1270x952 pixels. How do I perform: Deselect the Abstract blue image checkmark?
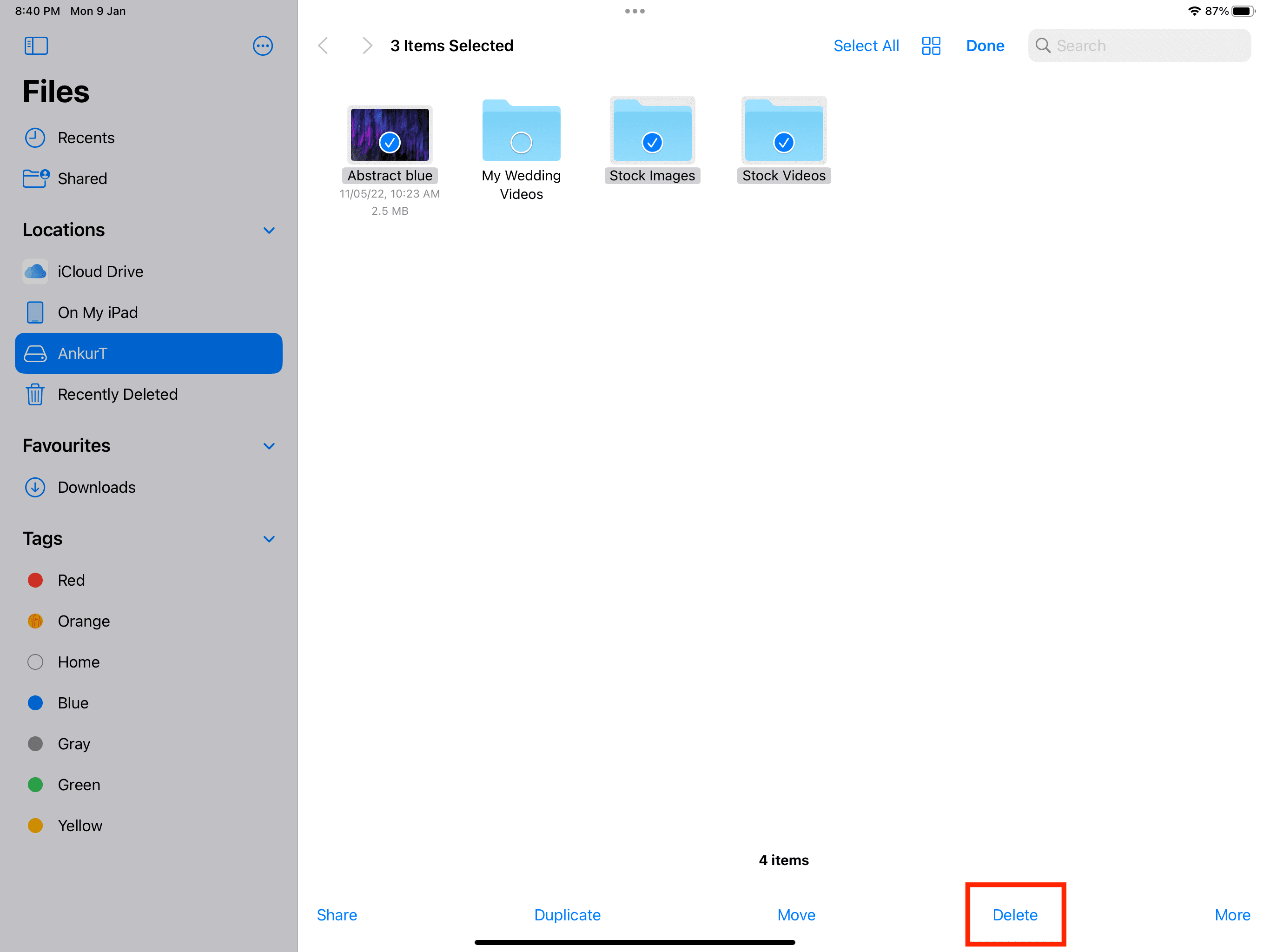(390, 142)
